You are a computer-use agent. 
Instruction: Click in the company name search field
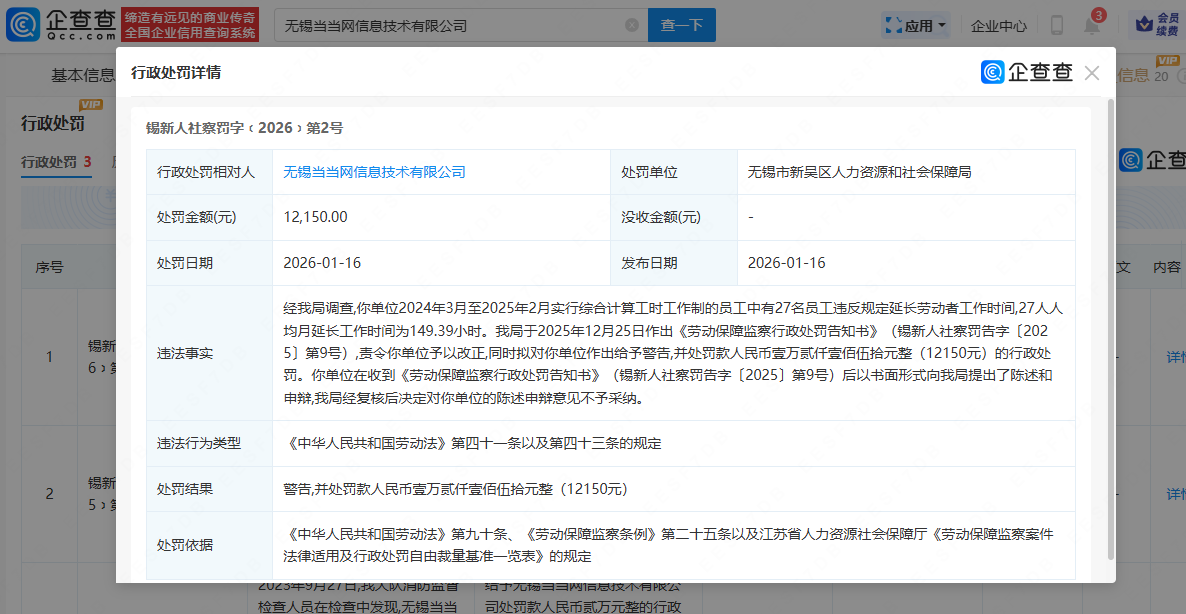point(450,25)
